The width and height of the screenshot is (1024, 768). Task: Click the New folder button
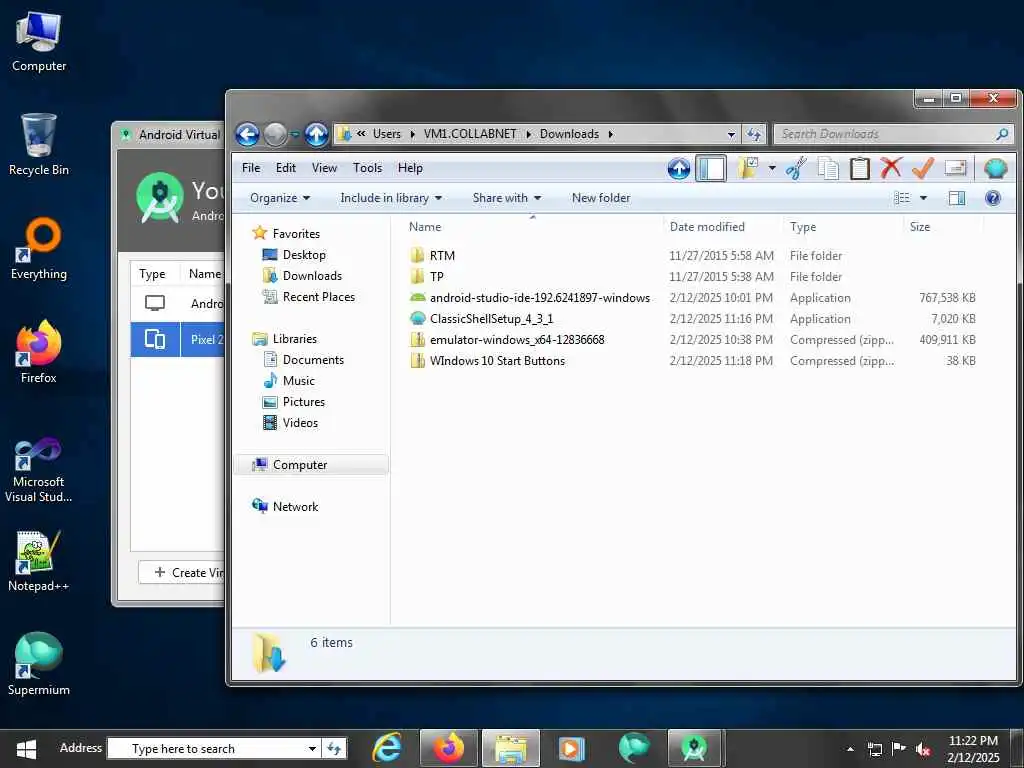(601, 198)
